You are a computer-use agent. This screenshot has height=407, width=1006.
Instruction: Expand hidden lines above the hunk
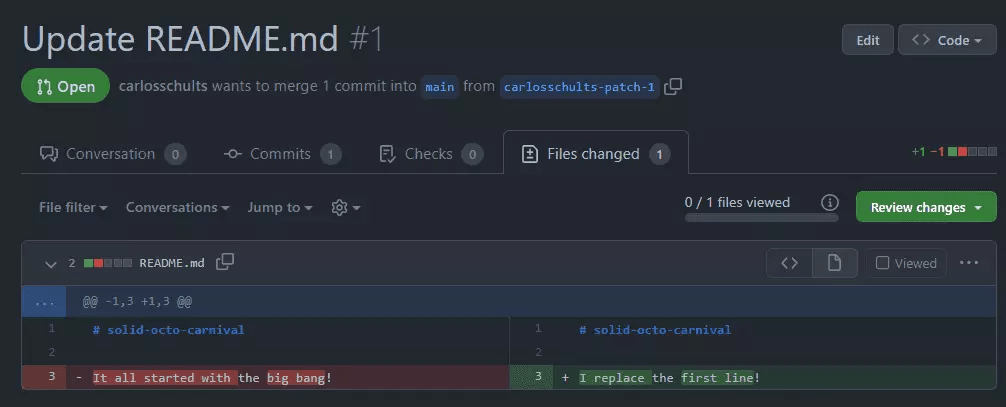(44, 301)
